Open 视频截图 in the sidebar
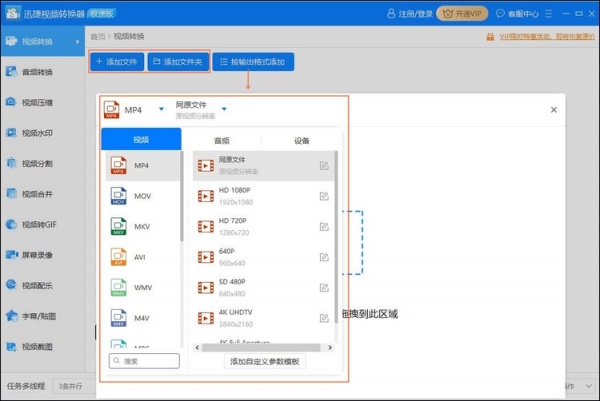 click(x=42, y=347)
